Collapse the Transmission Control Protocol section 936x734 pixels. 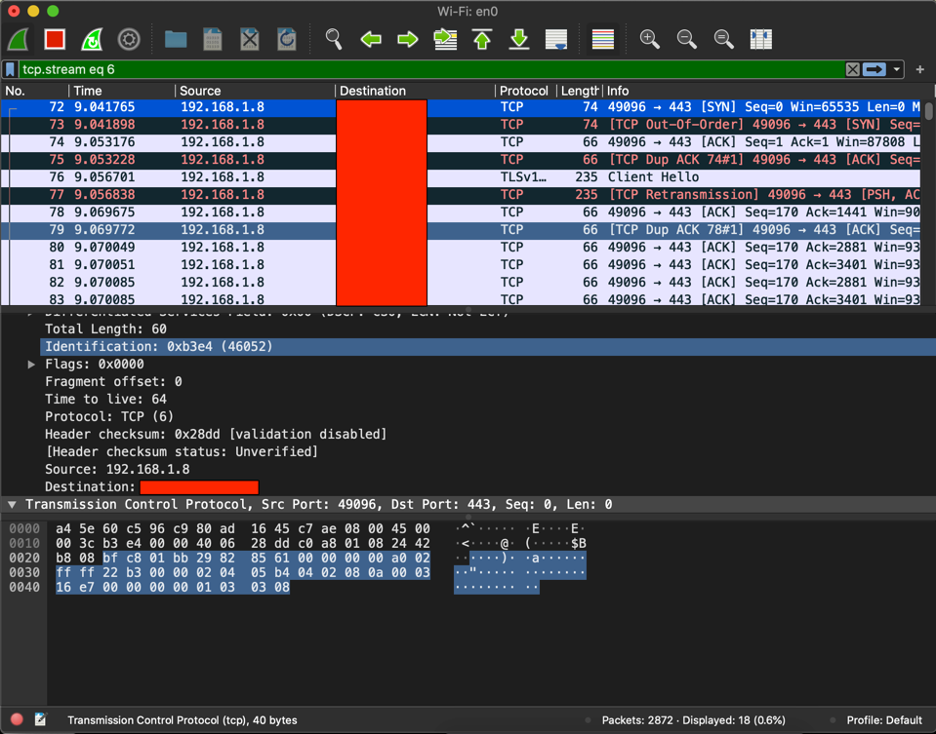coord(11,505)
